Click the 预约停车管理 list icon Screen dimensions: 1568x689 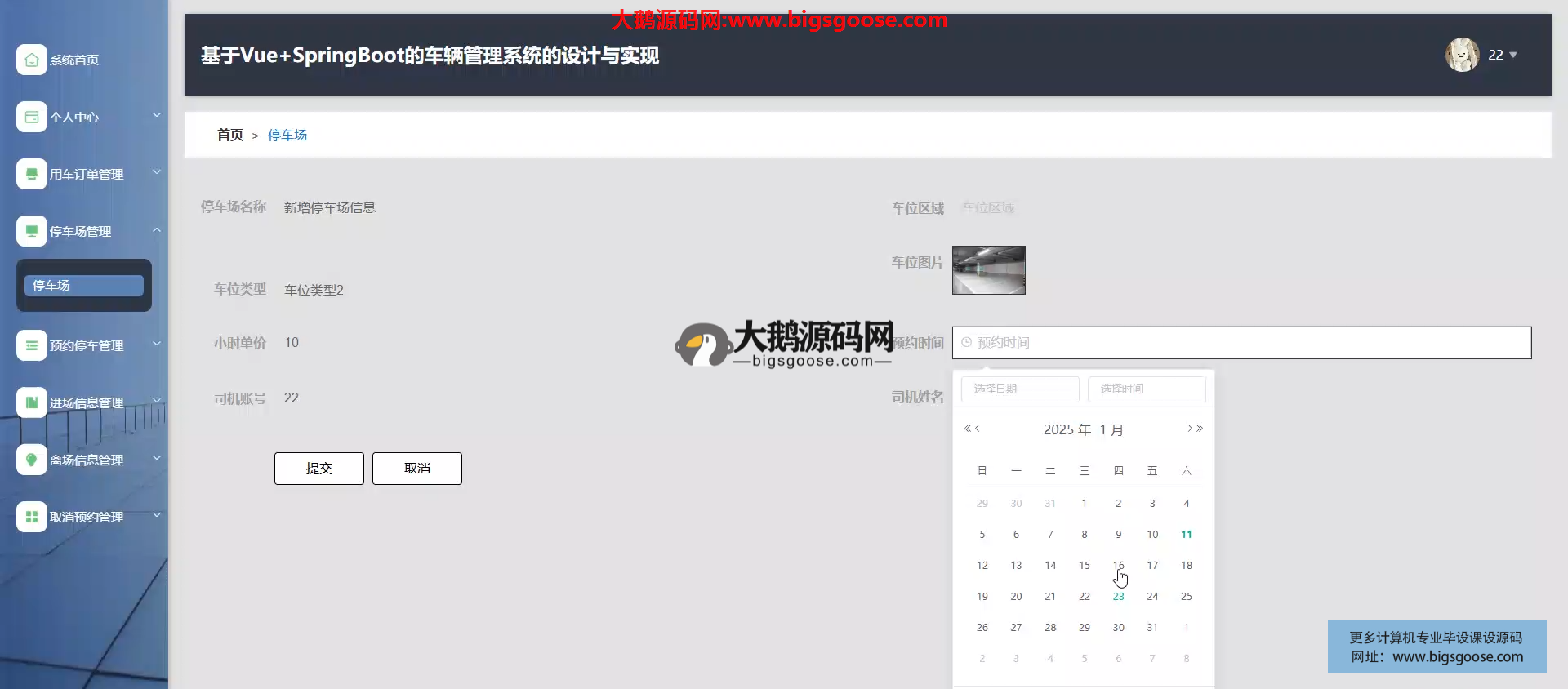click(x=31, y=345)
